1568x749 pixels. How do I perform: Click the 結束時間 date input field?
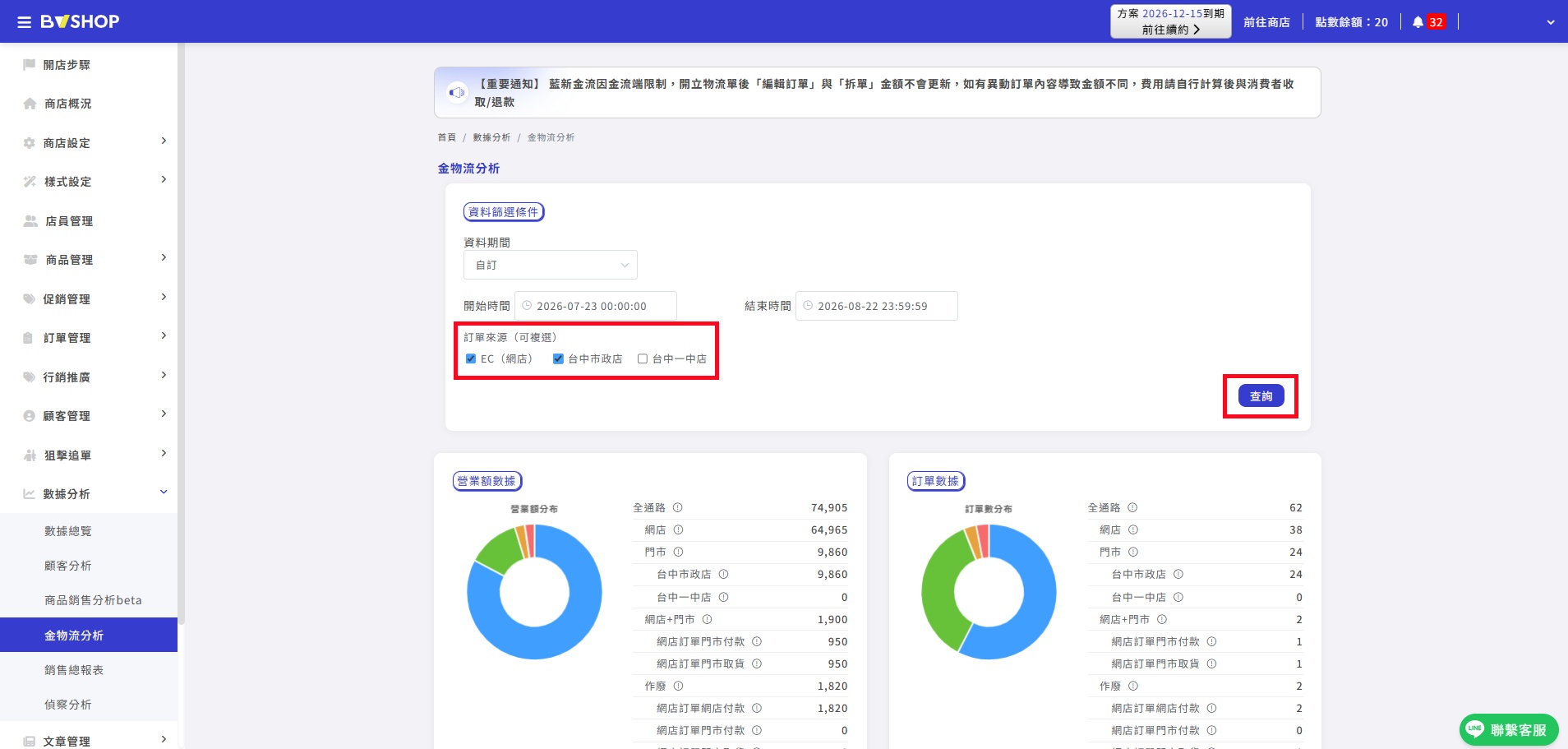pos(877,306)
